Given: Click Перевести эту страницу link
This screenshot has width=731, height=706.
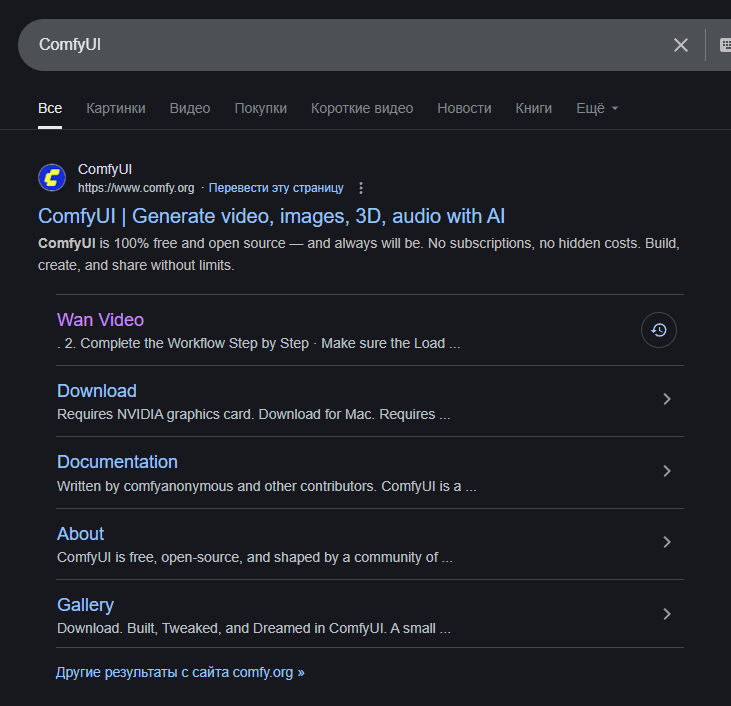Looking at the screenshot, I should 276,188.
